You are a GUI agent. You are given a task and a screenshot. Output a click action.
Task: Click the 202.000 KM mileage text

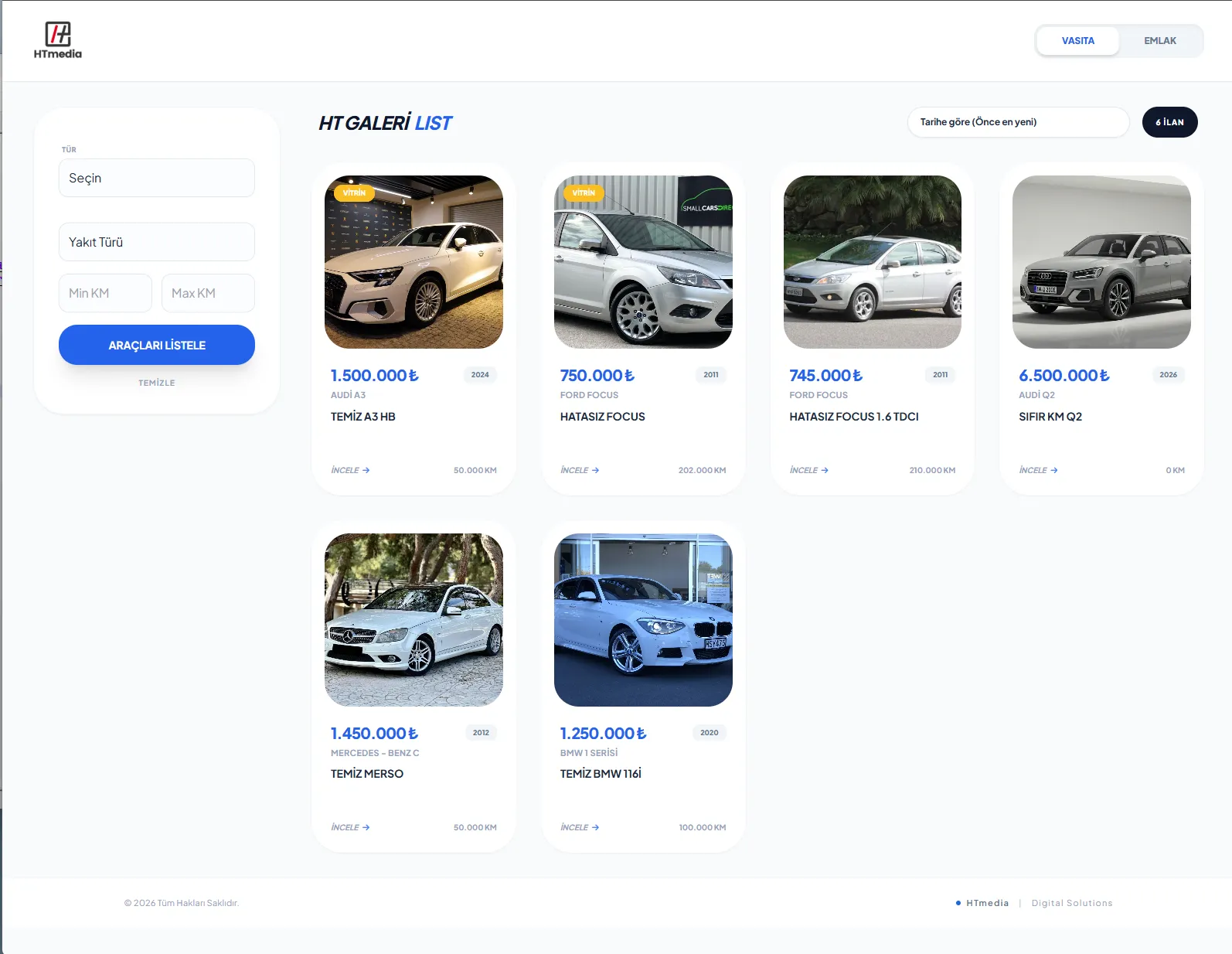703,470
